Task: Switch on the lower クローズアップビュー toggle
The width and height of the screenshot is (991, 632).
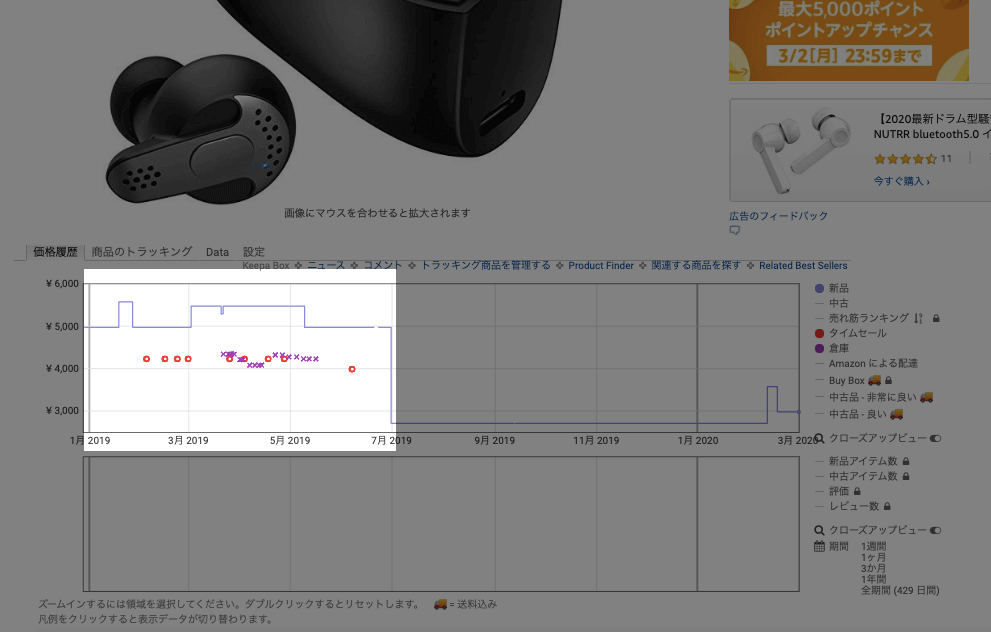Action: pyautogui.click(x=936, y=530)
